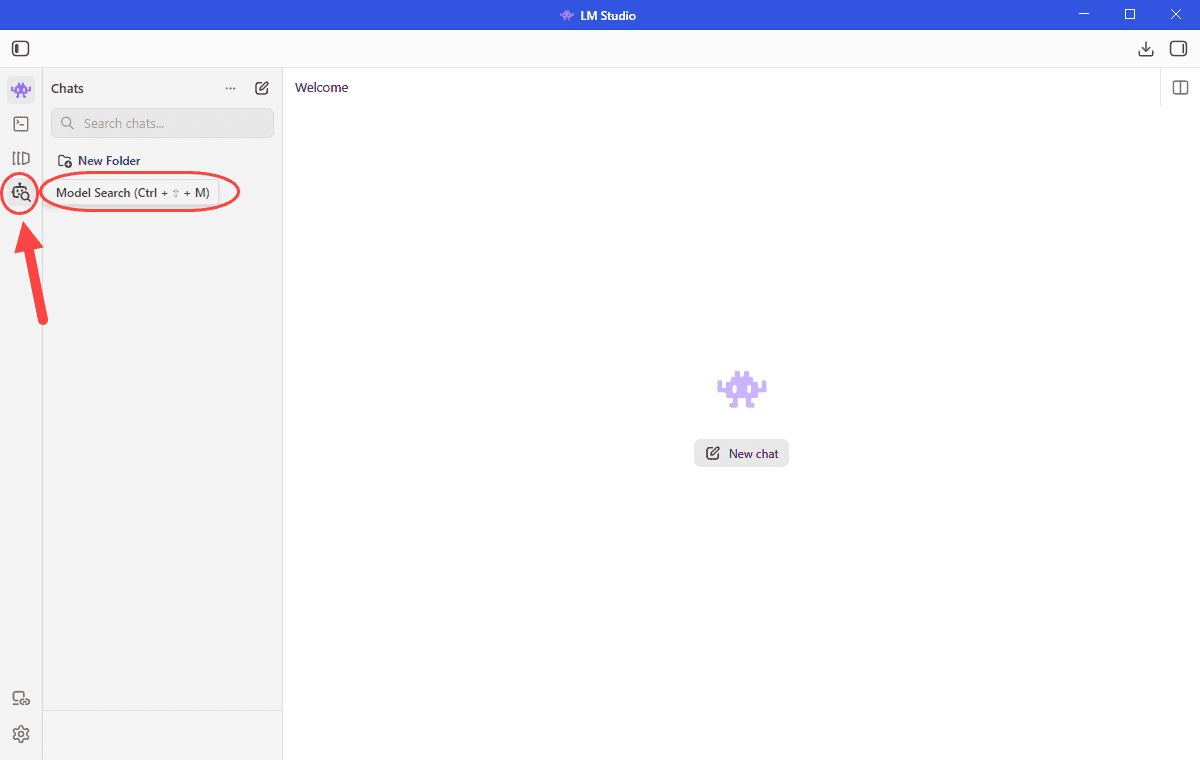
Task: Click the New Folder item
Action: 99,161
